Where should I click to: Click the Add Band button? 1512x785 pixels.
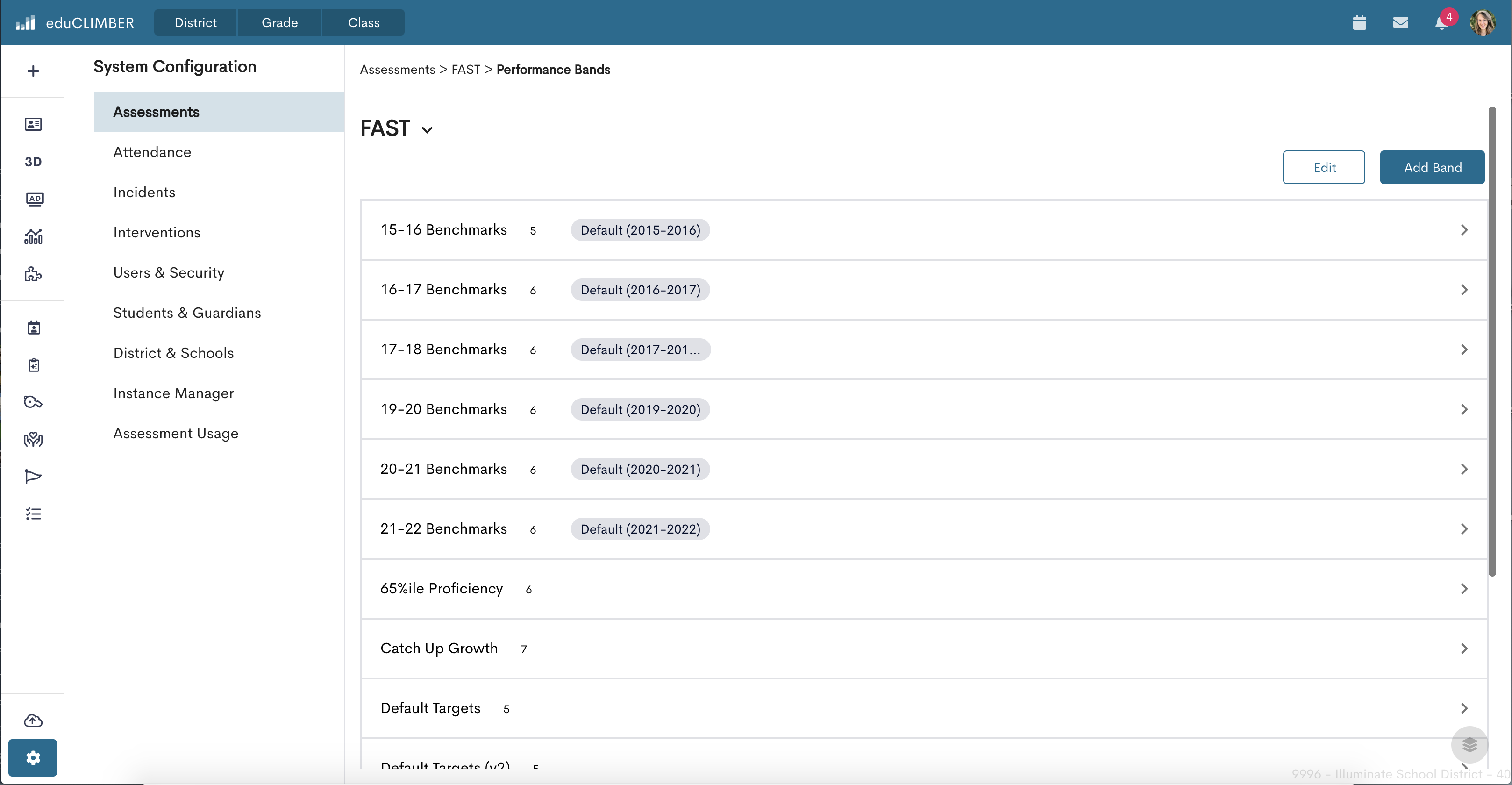click(1432, 167)
